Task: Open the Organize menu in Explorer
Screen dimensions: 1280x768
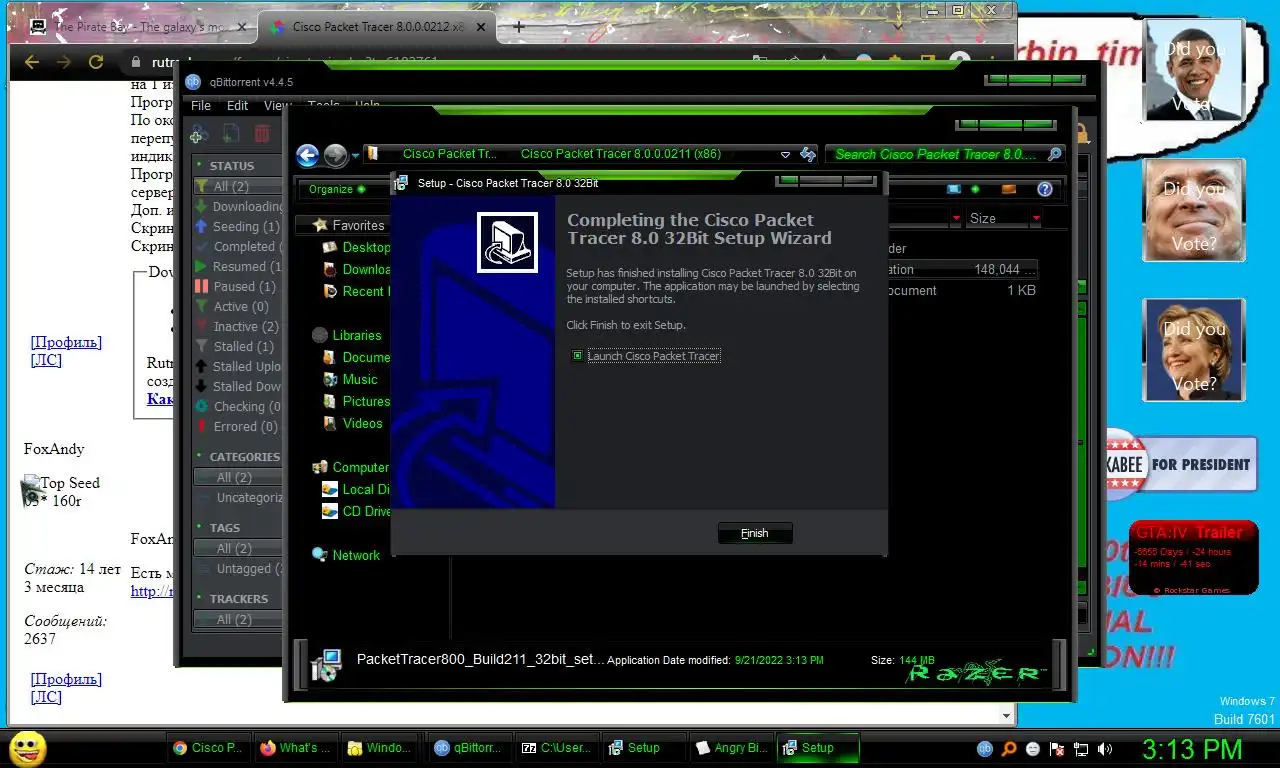Action: pos(337,189)
